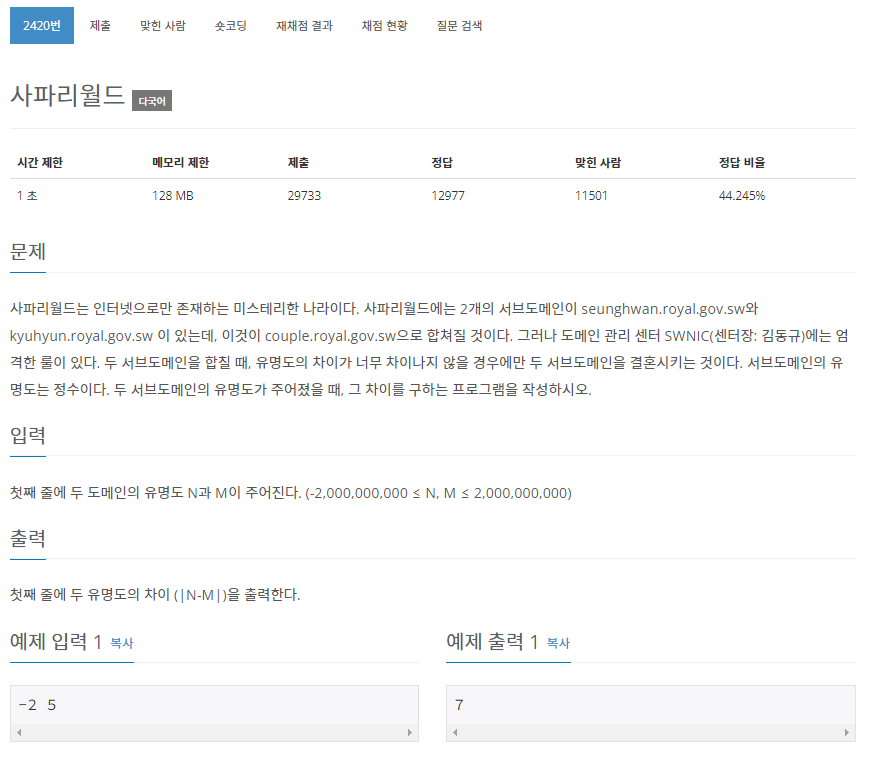Copy example output 1 via 복사

(558, 643)
